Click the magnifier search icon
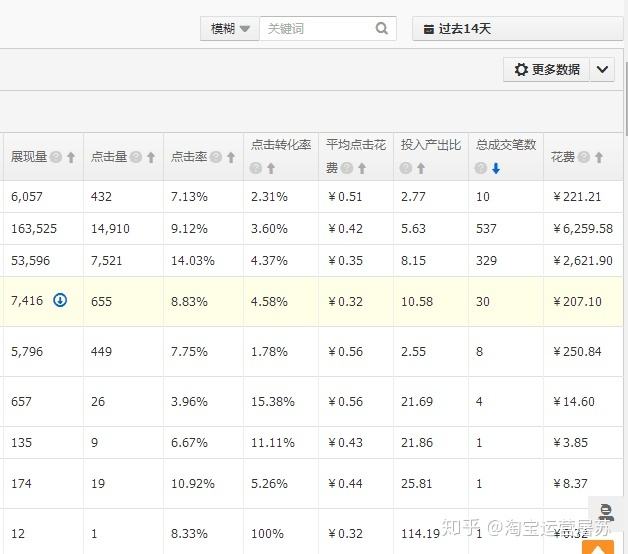 [x=382, y=28]
